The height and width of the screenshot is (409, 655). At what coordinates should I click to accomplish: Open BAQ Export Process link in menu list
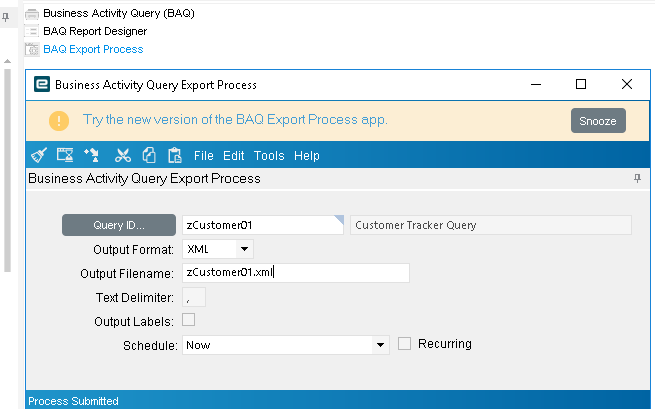point(93,49)
